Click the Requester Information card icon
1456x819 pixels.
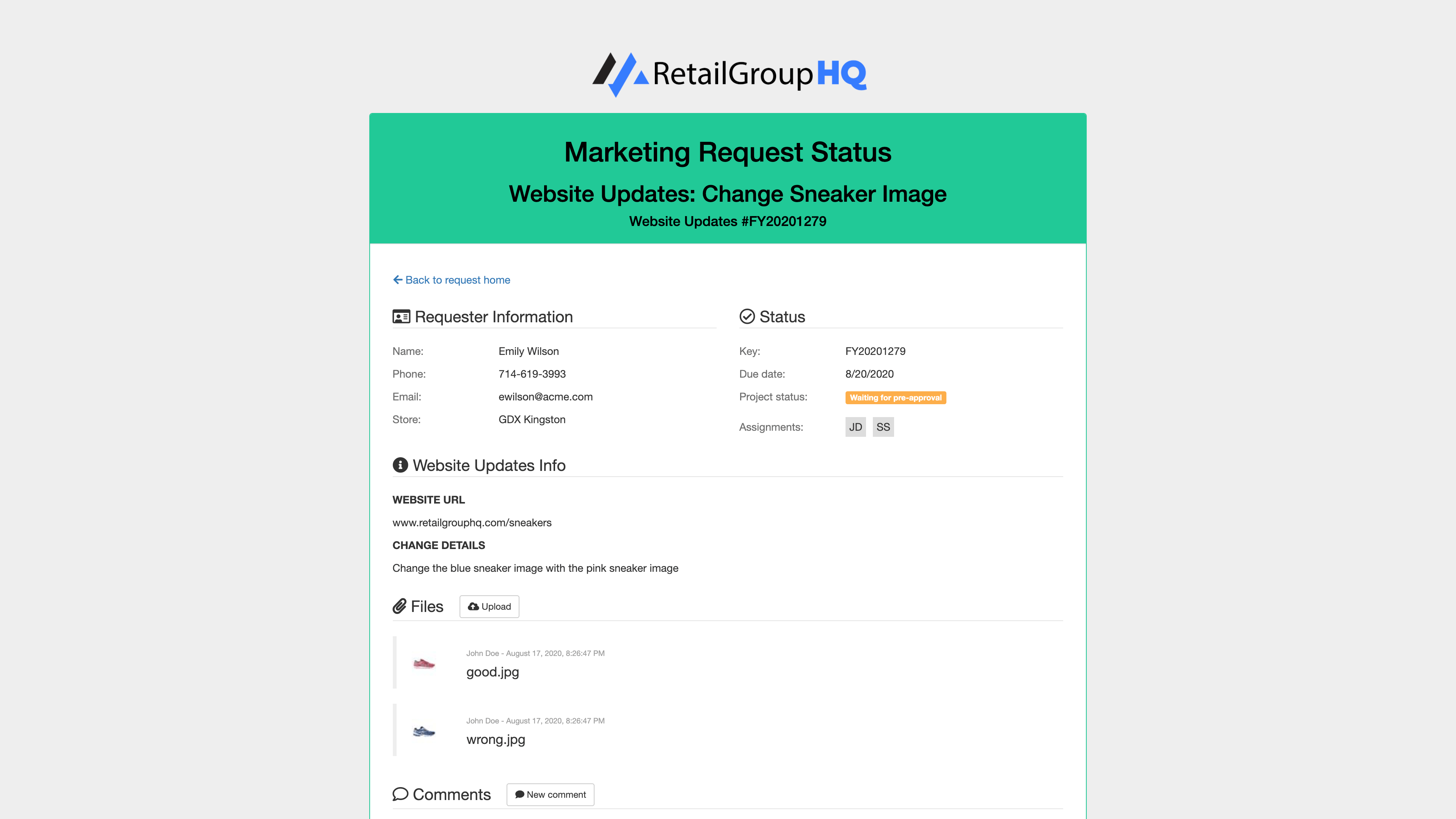(401, 317)
